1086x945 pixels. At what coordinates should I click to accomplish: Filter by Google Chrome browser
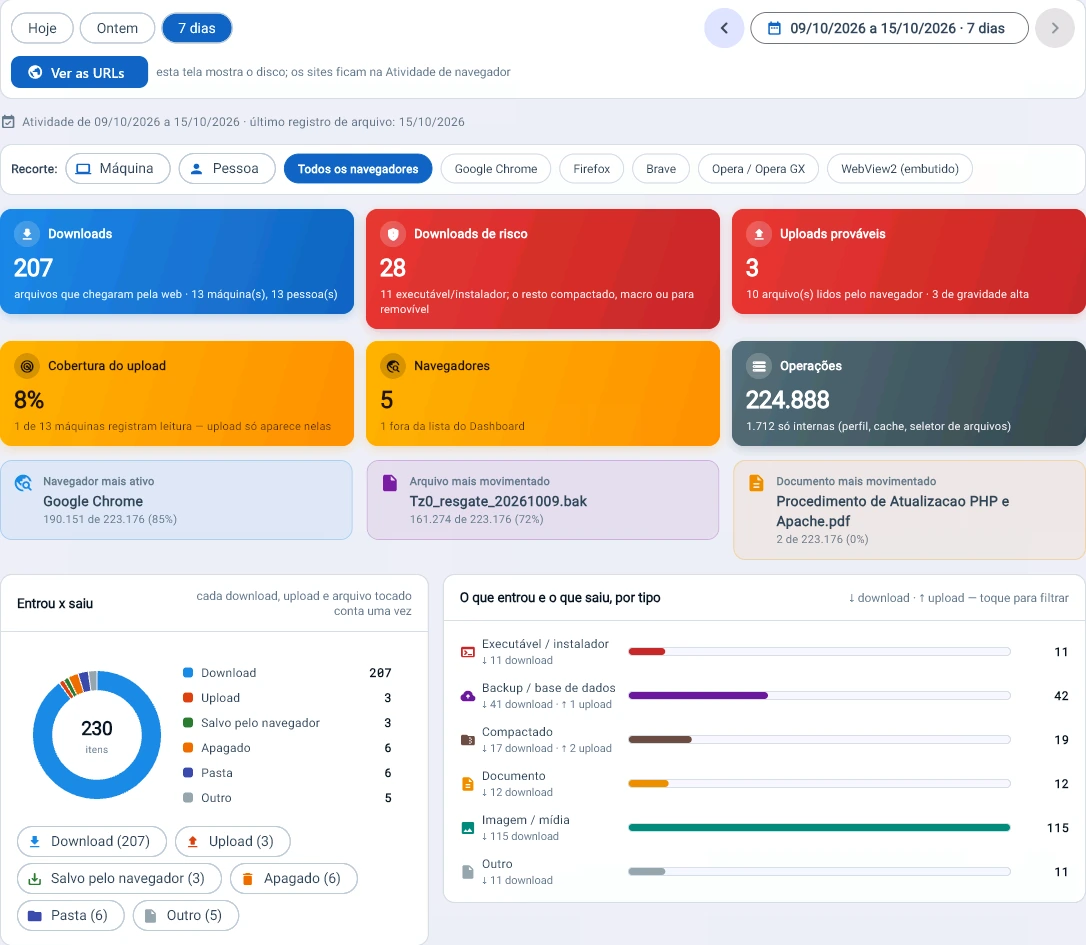coord(496,169)
